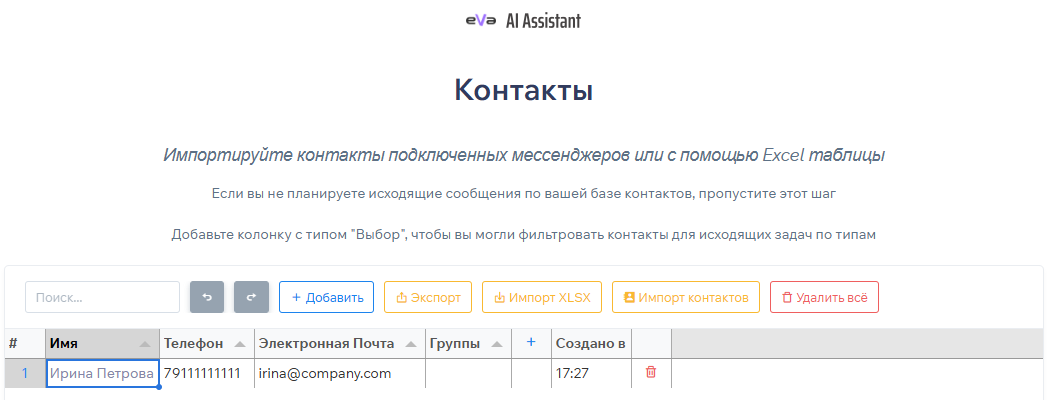Select row number 1 header
The height and width of the screenshot is (400, 1049).
pos(25,373)
